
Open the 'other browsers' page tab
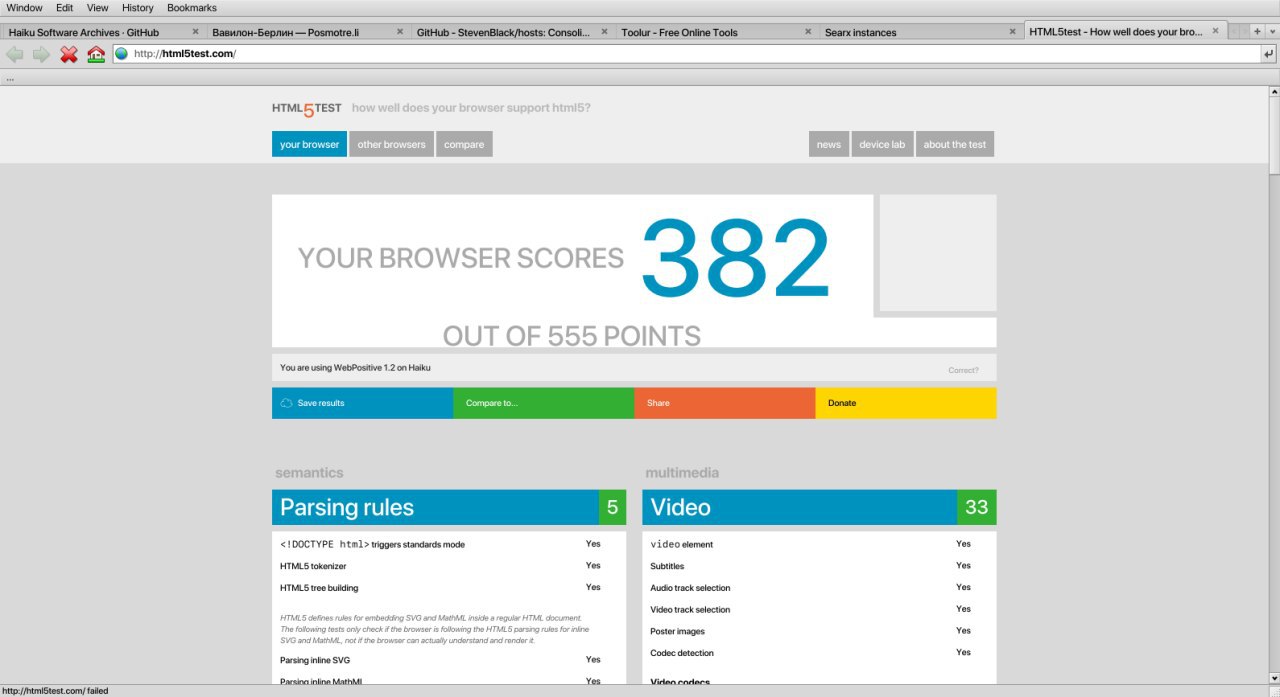[x=391, y=144]
